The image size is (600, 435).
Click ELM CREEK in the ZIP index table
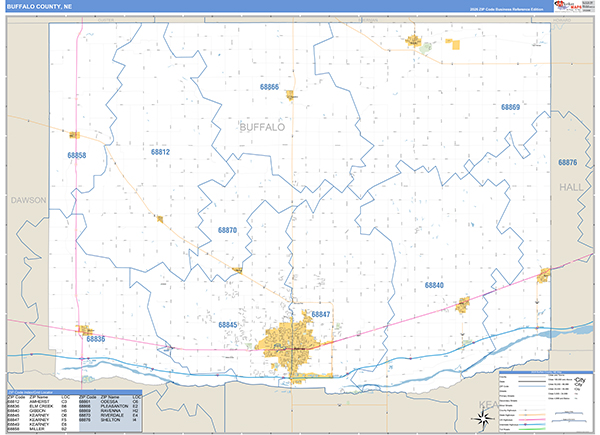[x=41, y=406]
